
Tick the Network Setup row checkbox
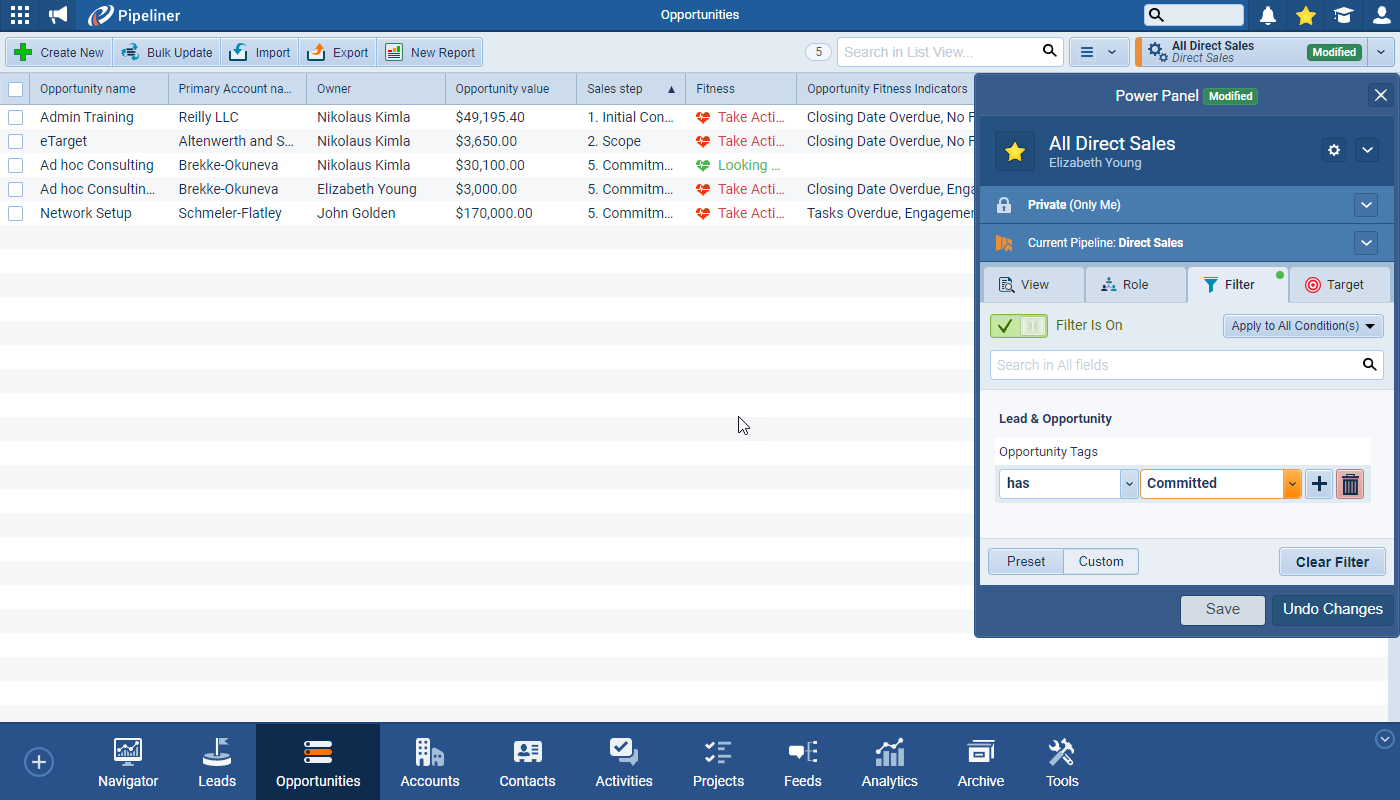click(x=15, y=213)
